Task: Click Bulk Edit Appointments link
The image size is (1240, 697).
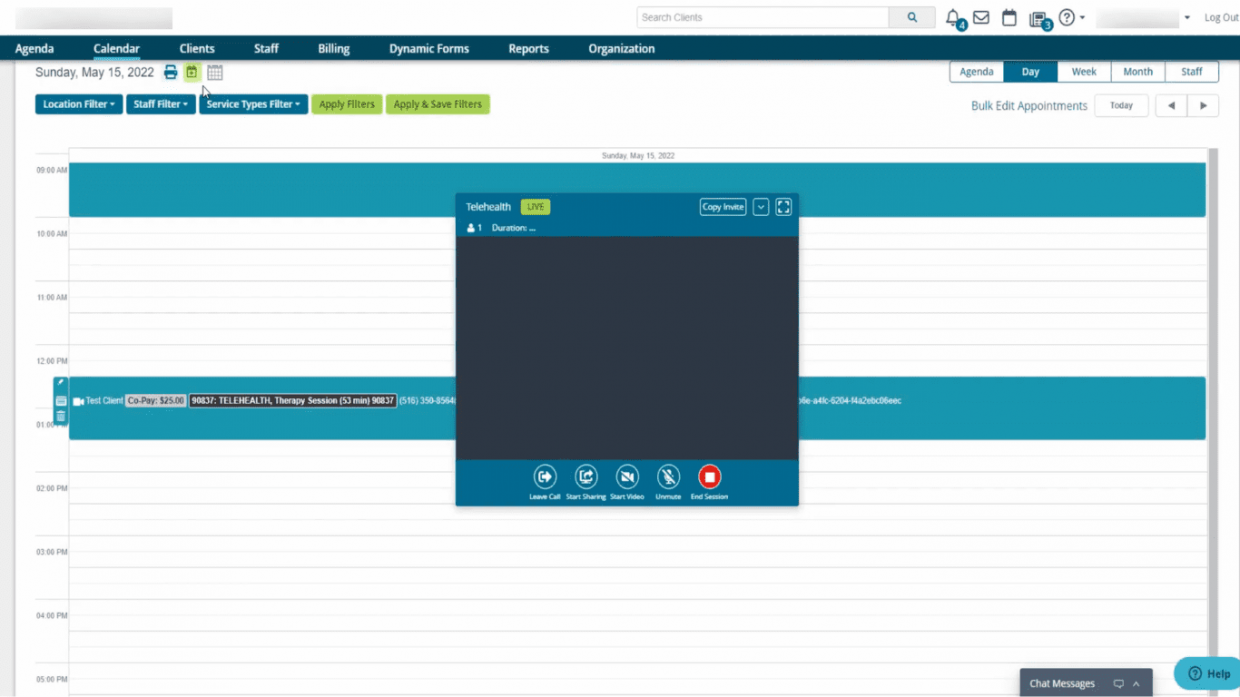Action: 1029,106
